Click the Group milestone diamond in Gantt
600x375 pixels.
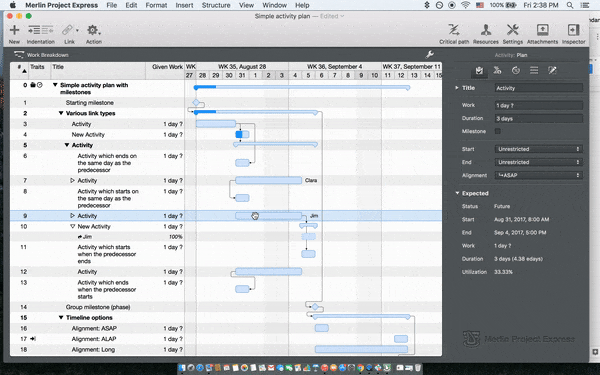tap(315, 307)
